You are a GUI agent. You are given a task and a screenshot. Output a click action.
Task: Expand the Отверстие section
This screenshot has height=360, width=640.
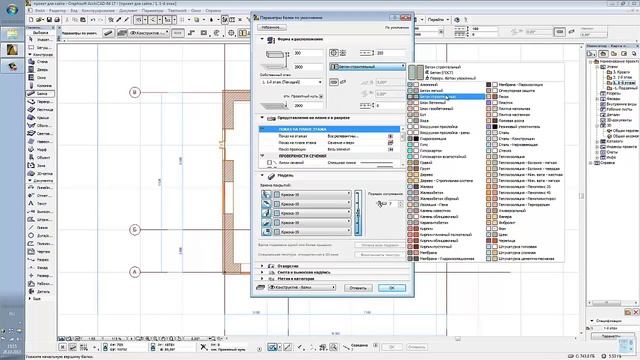262,266
